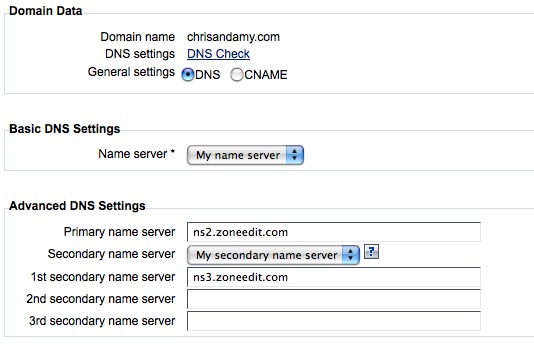Click the 'DNS settings' label

coord(140,54)
